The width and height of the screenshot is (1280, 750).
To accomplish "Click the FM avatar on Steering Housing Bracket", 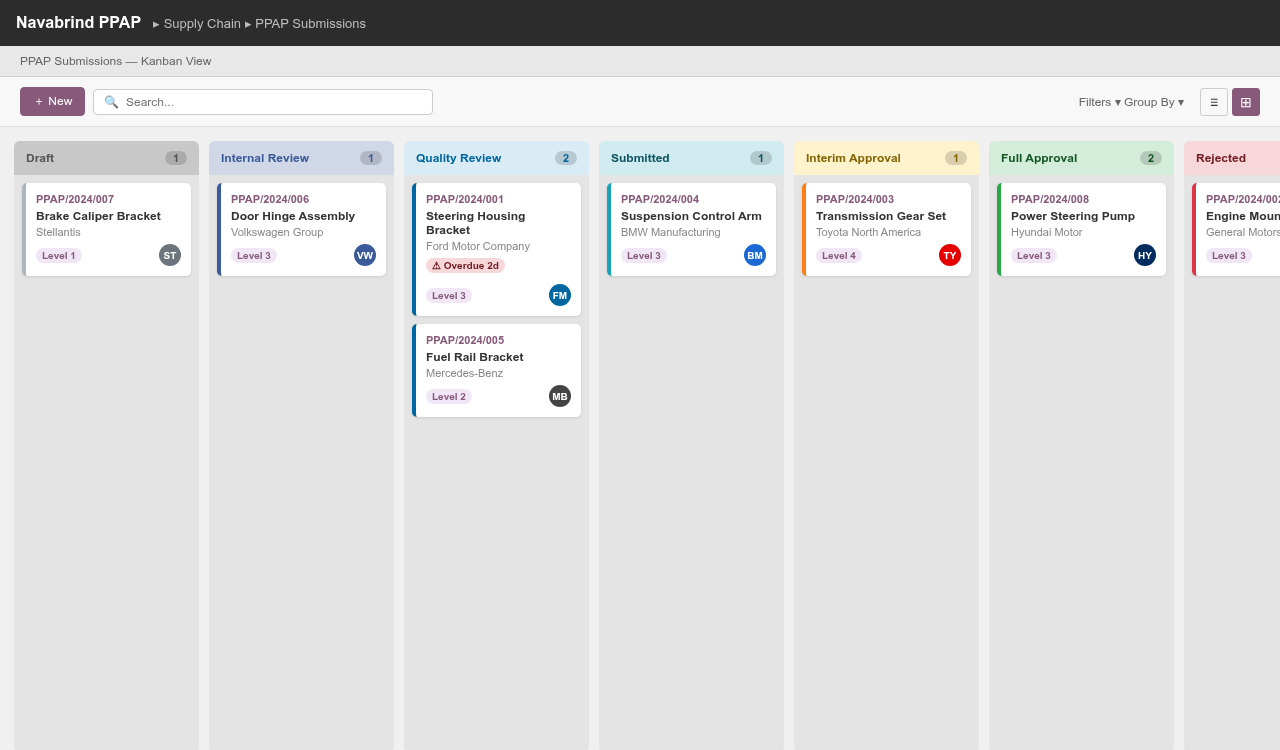I will (x=560, y=294).
